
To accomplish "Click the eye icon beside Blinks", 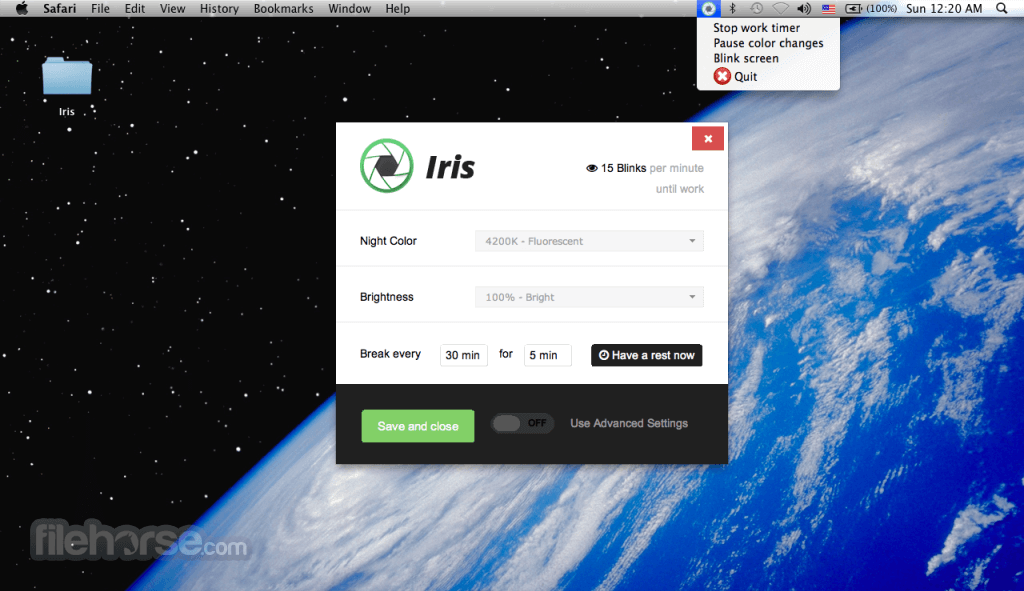I will (x=592, y=168).
